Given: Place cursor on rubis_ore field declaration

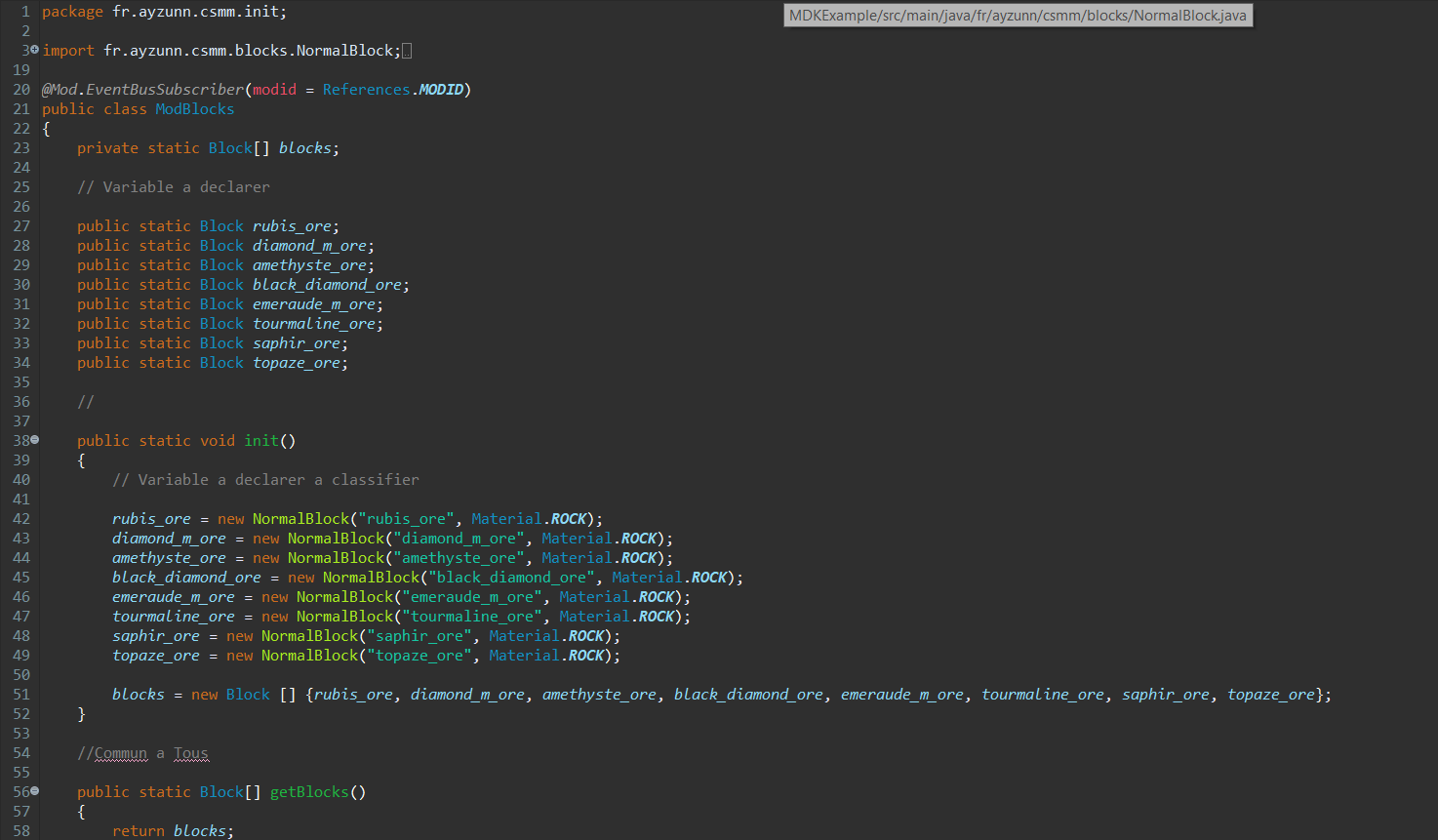Looking at the screenshot, I should point(292,226).
